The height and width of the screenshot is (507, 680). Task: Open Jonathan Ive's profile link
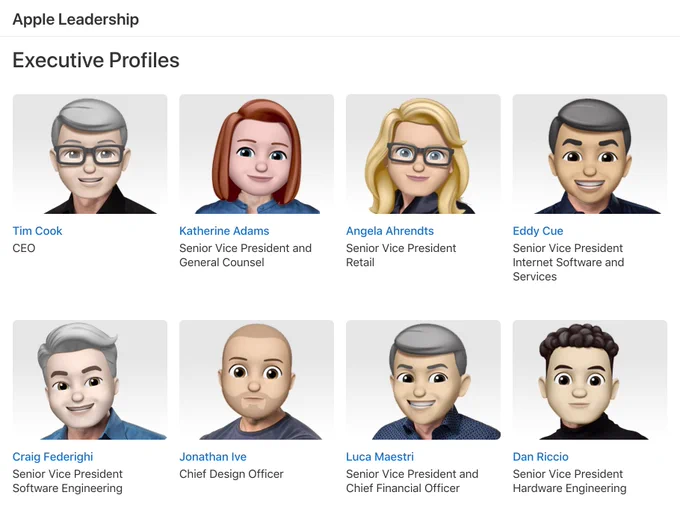pos(213,457)
